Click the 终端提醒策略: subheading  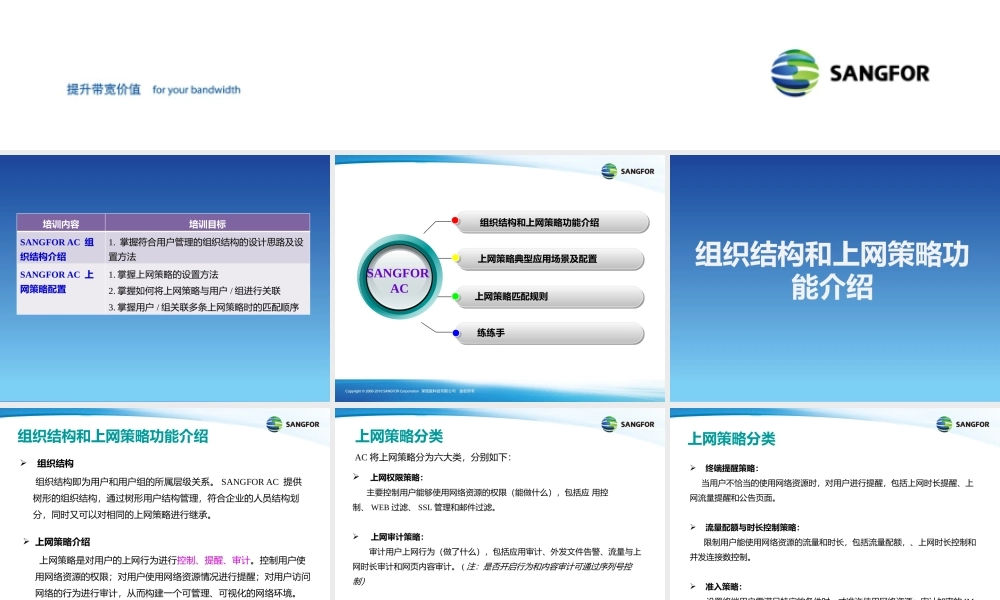click(732, 468)
